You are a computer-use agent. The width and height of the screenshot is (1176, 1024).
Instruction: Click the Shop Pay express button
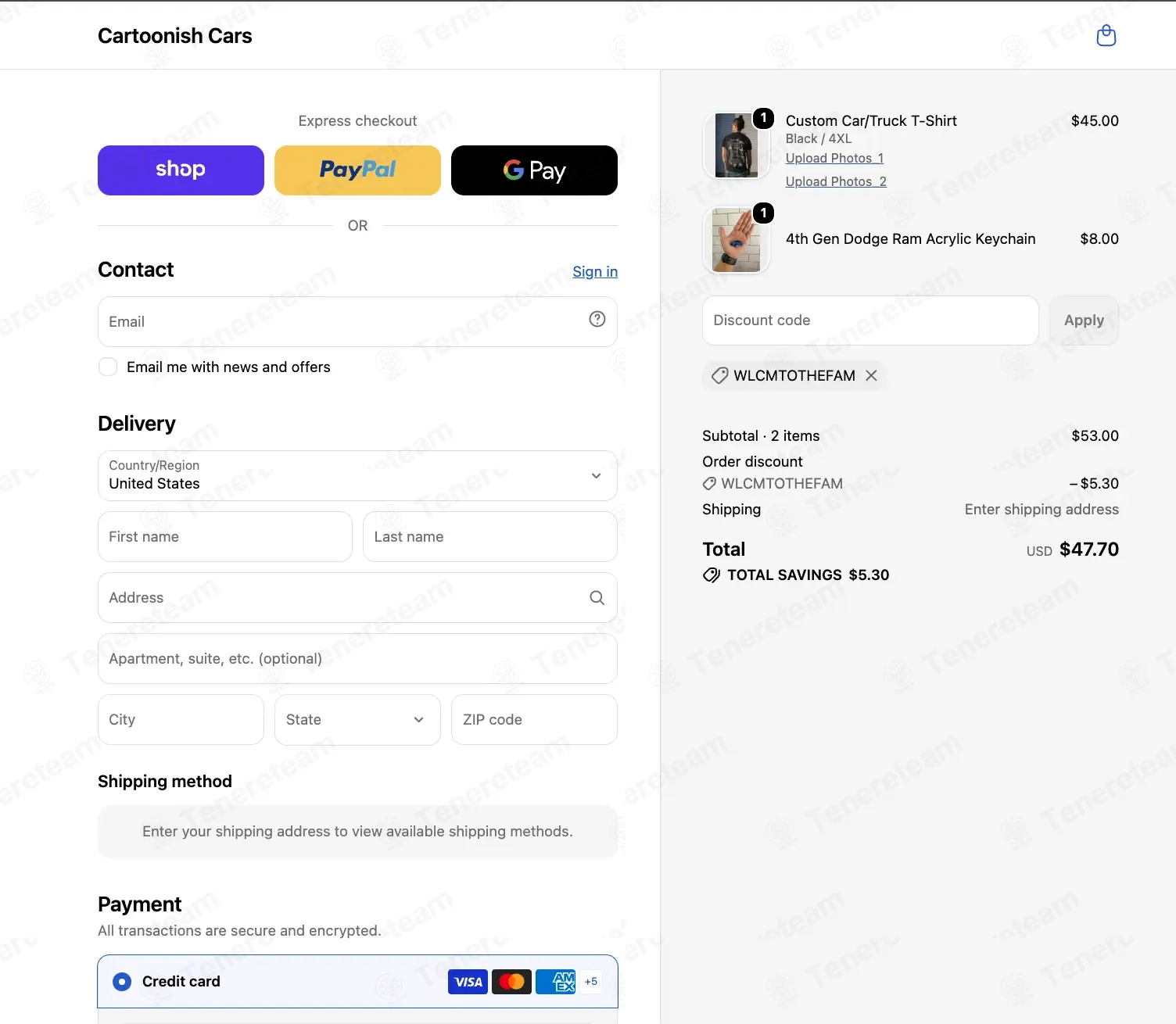[181, 170]
